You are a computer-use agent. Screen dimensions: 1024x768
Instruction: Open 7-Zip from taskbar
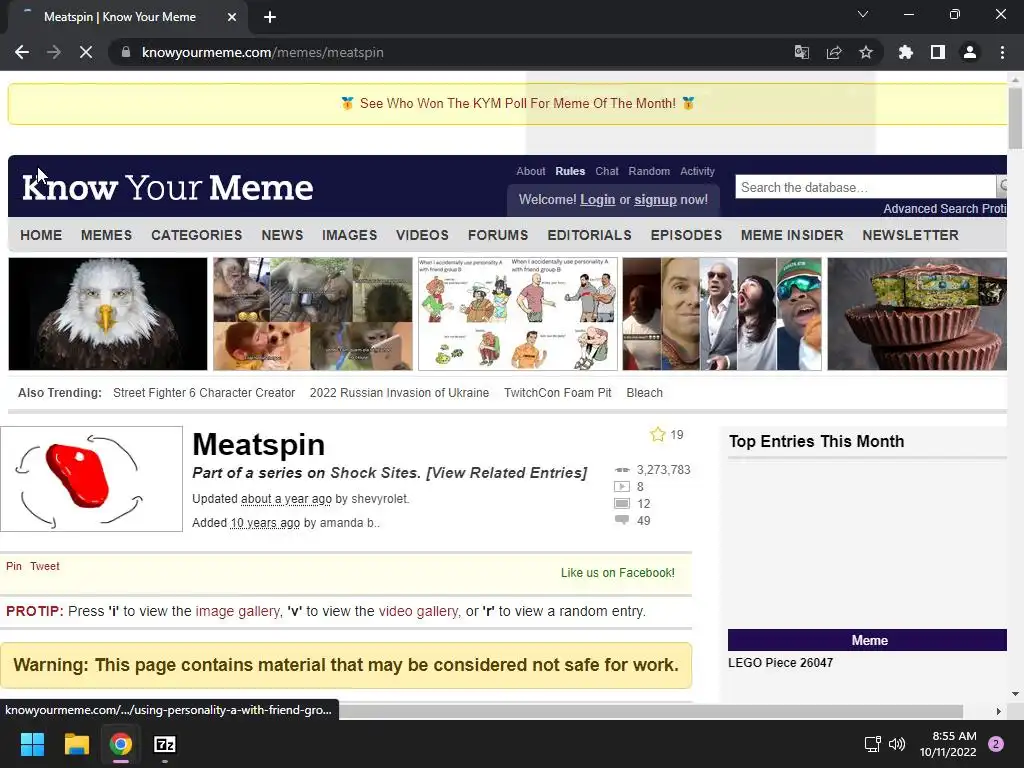(165, 744)
